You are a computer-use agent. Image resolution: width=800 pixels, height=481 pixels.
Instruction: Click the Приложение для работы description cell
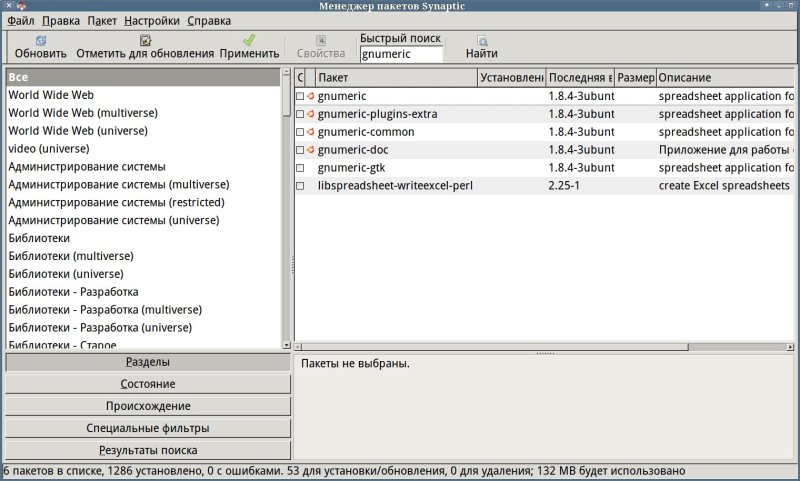(726, 150)
